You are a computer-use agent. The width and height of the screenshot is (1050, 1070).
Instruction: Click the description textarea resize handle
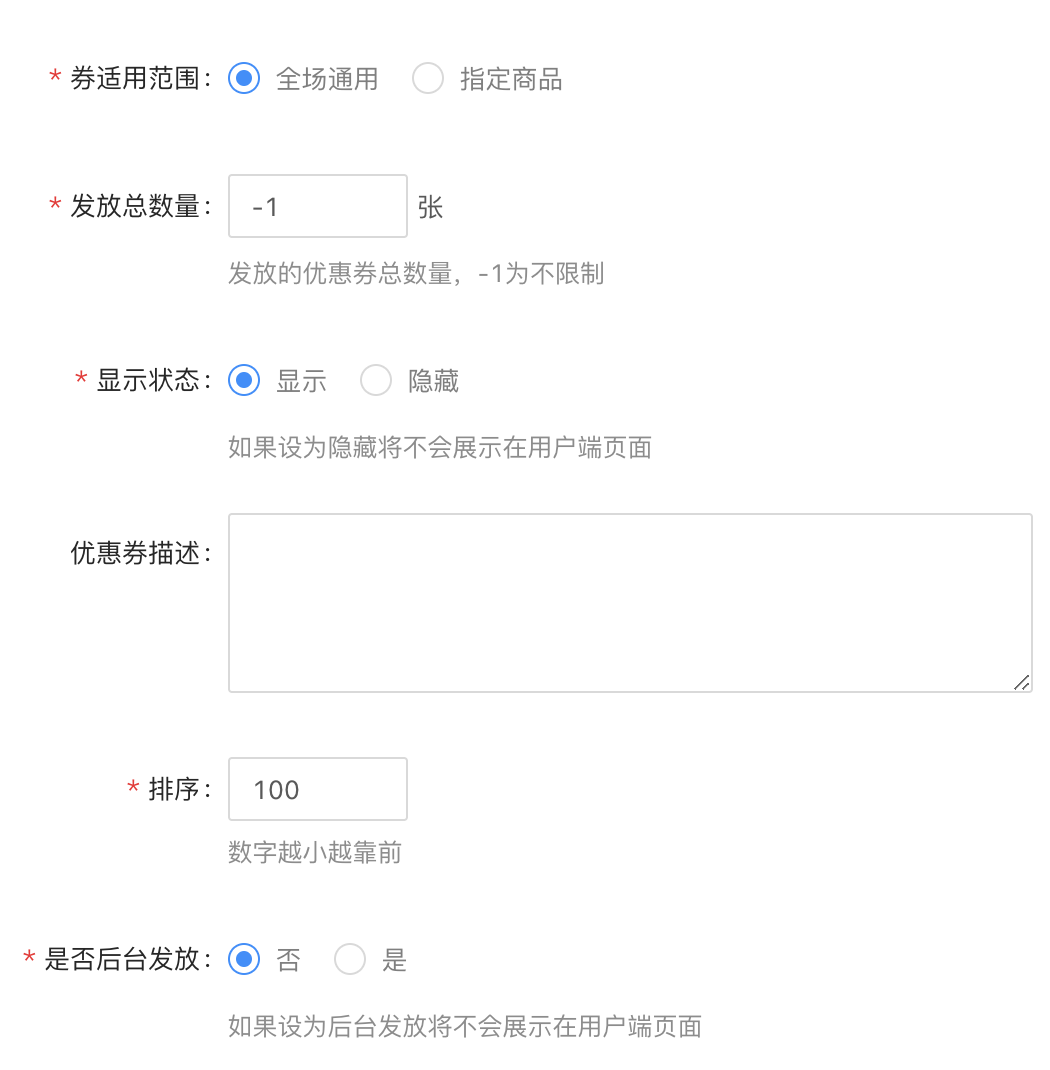pyautogui.click(x=1021, y=682)
